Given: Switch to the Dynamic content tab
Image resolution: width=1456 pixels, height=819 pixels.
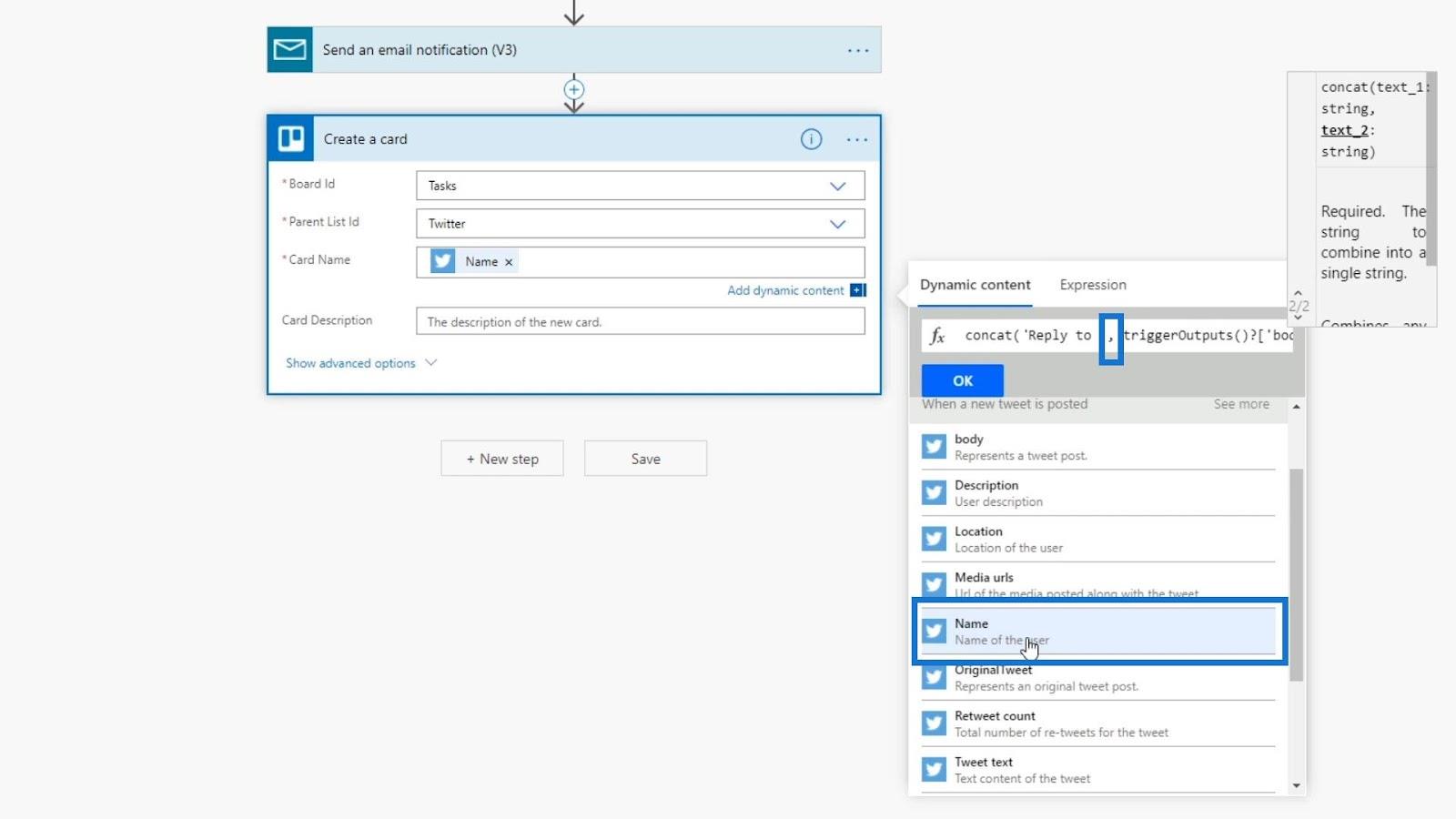Looking at the screenshot, I should click(x=975, y=285).
